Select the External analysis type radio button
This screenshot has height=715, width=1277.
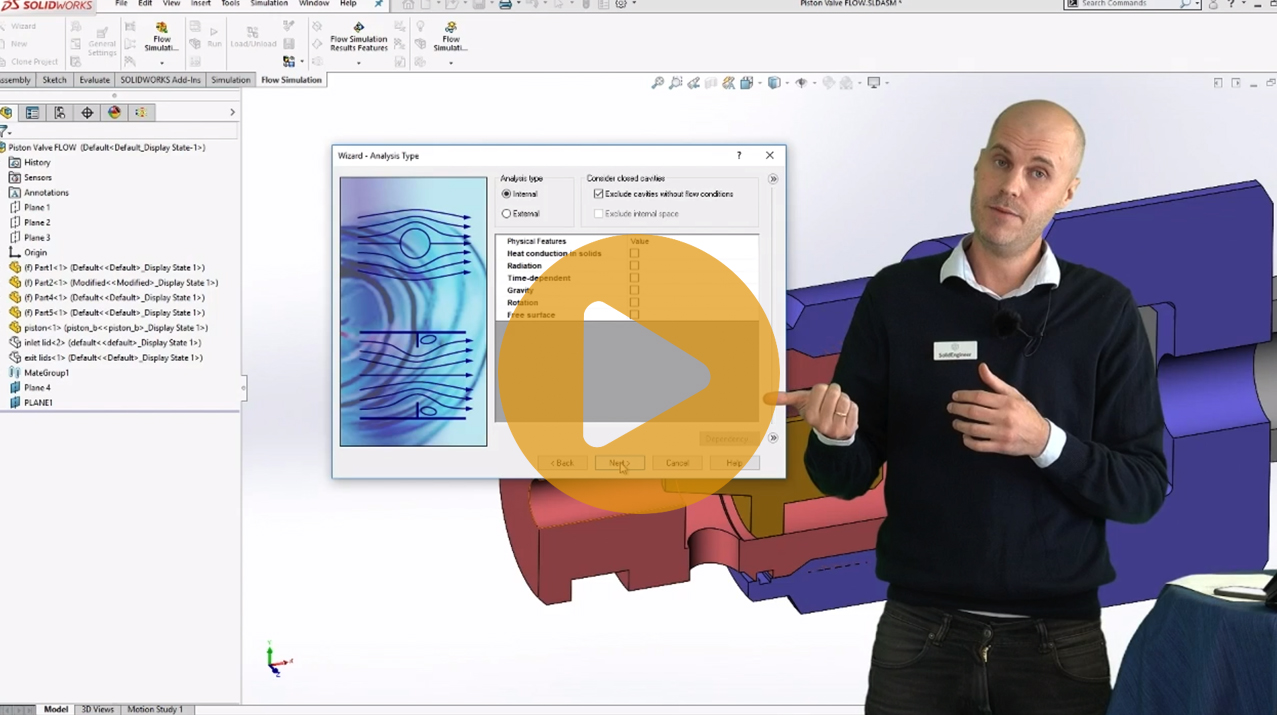click(x=507, y=214)
